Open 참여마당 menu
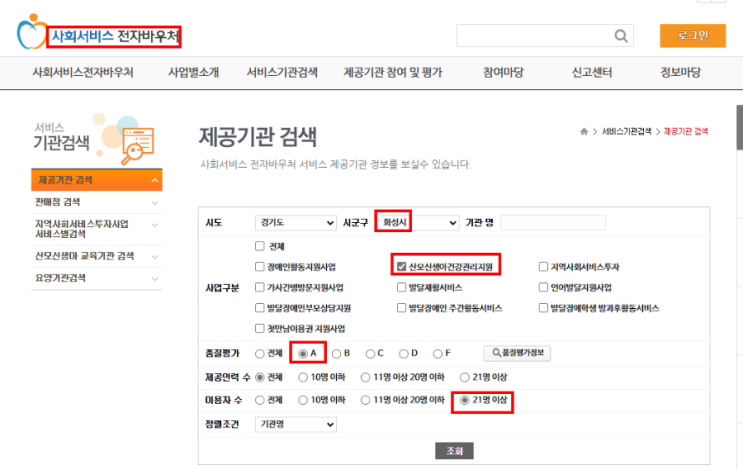The height and width of the screenshot is (470, 743). tap(503, 72)
